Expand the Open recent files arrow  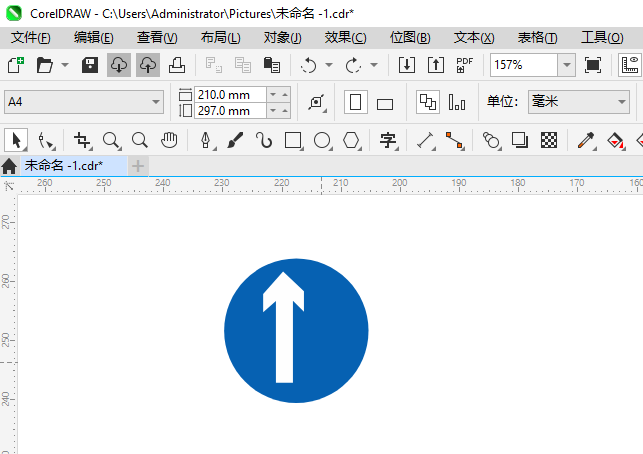[x=65, y=65]
